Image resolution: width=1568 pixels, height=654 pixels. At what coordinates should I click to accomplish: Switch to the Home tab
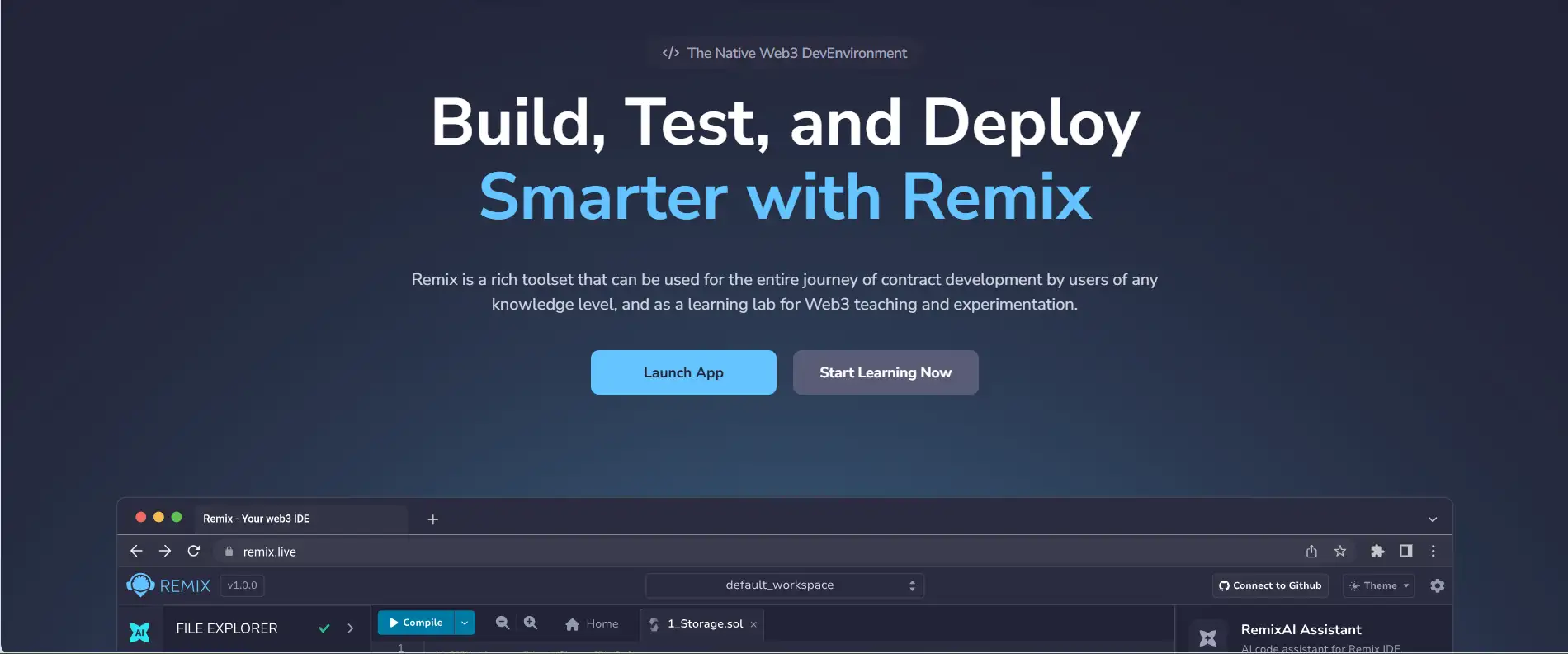[x=593, y=624]
